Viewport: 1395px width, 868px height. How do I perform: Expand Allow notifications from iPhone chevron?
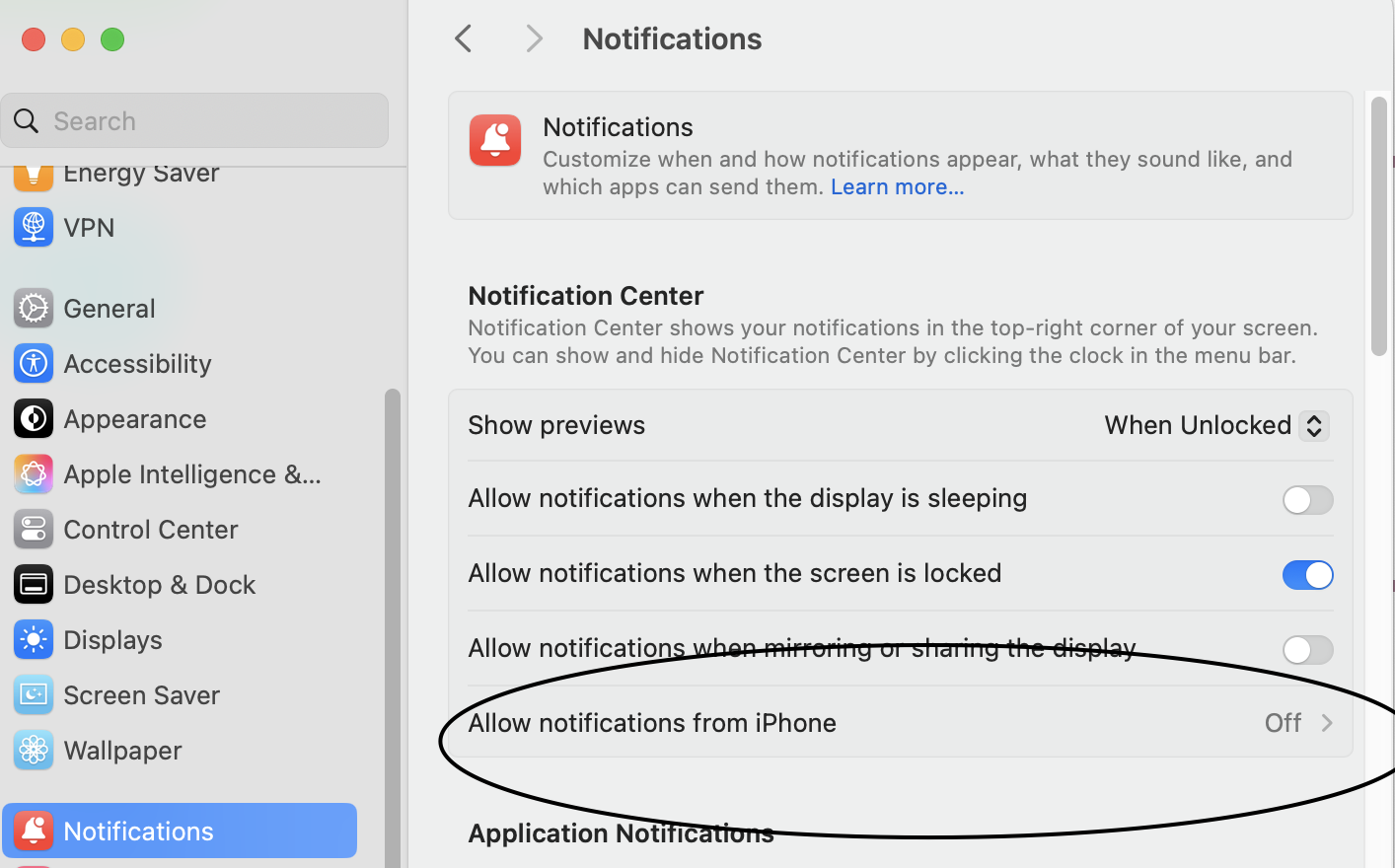coord(1327,723)
